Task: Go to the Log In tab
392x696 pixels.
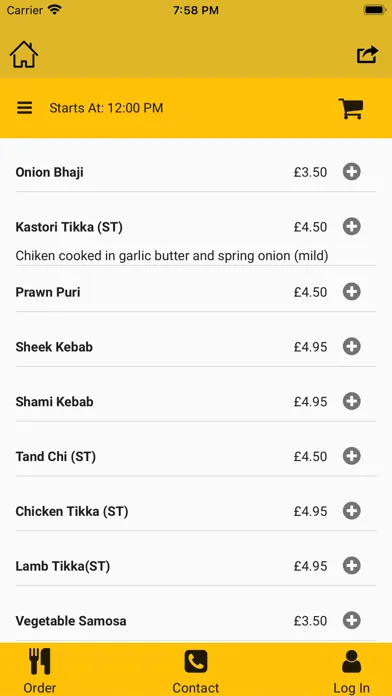Action: pos(351,670)
